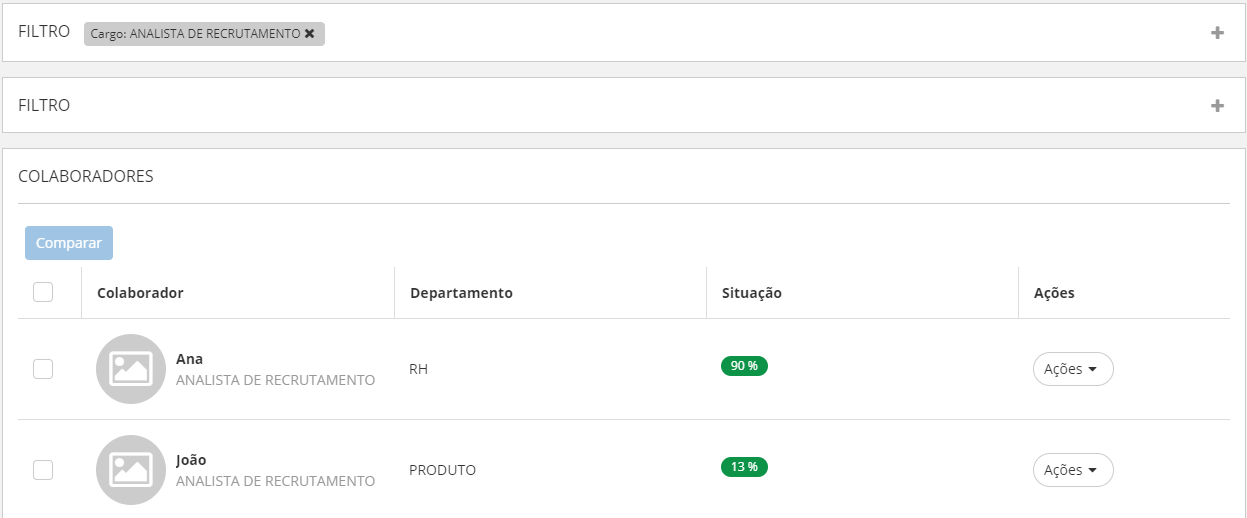Image resolution: width=1247 pixels, height=518 pixels.
Task: Click João's 13 % status badge
Action: pos(744,467)
